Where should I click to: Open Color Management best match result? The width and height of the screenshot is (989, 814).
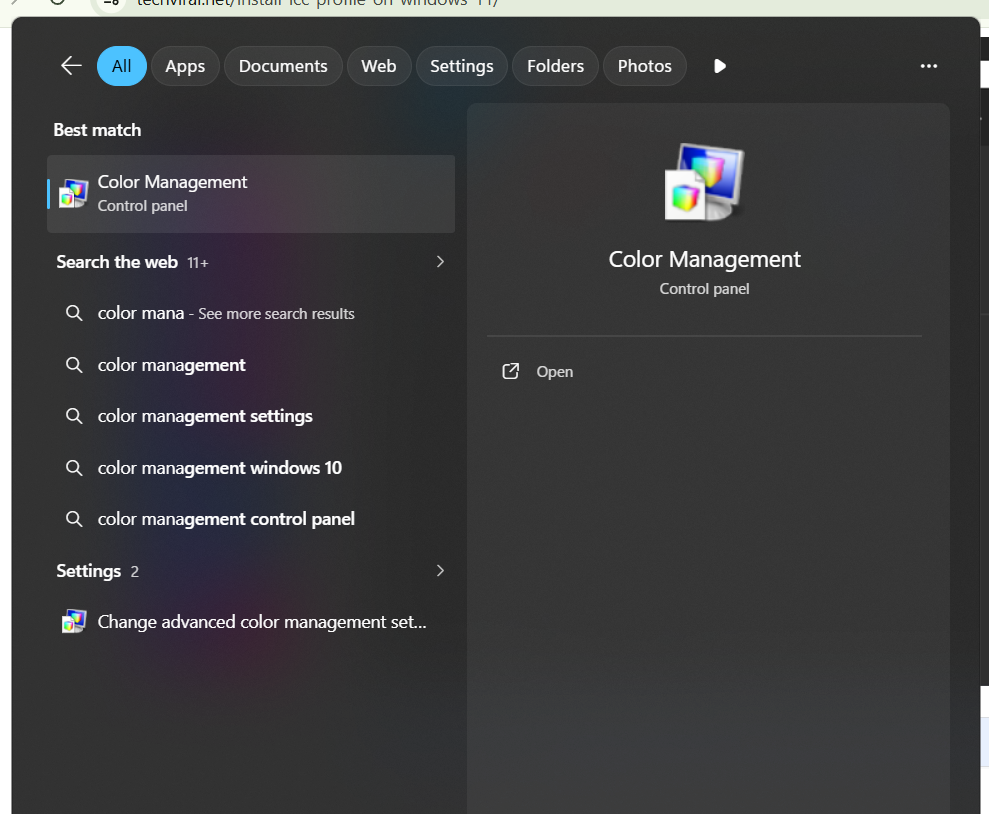click(x=251, y=194)
